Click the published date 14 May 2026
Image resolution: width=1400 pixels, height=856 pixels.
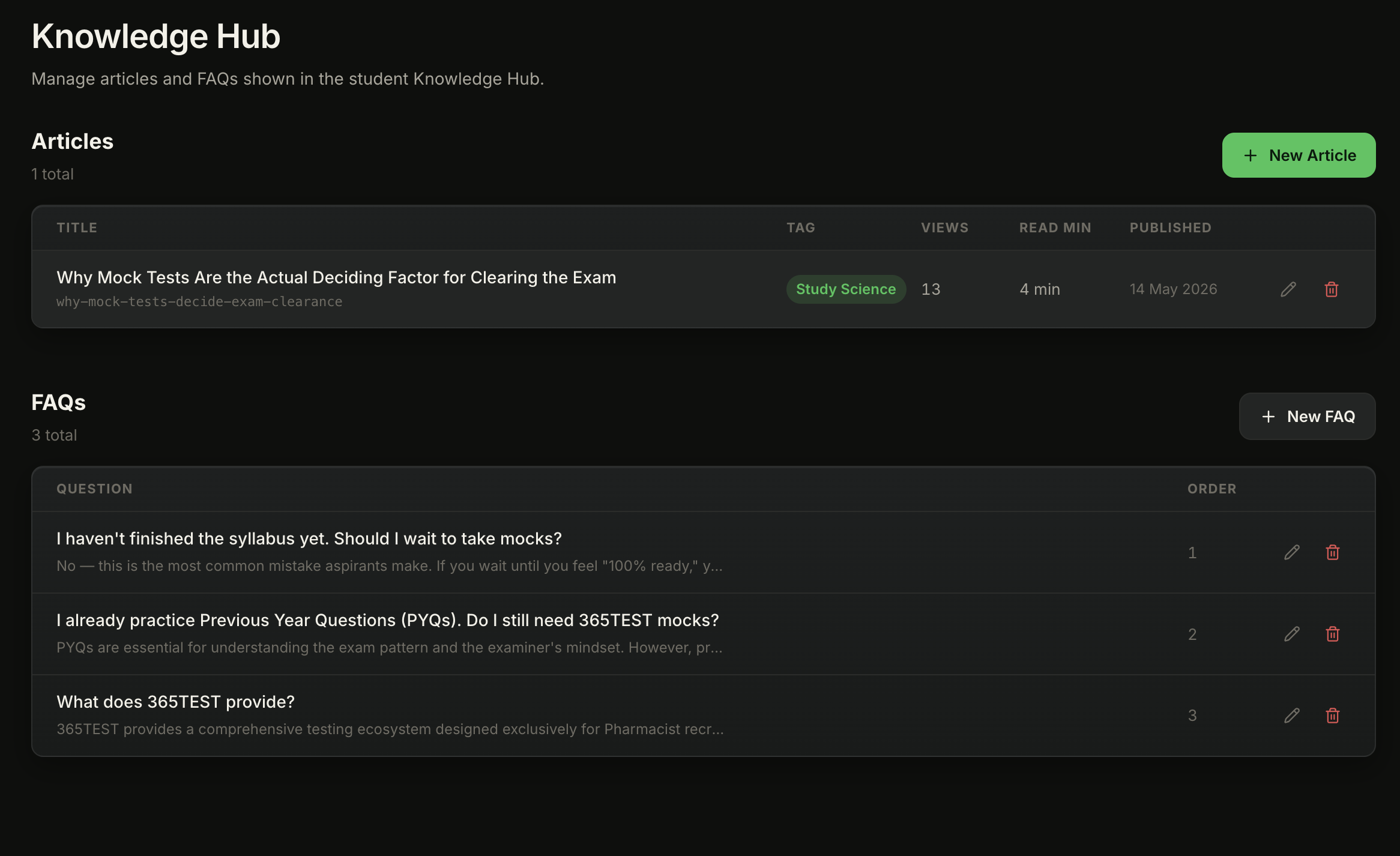(x=1174, y=289)
